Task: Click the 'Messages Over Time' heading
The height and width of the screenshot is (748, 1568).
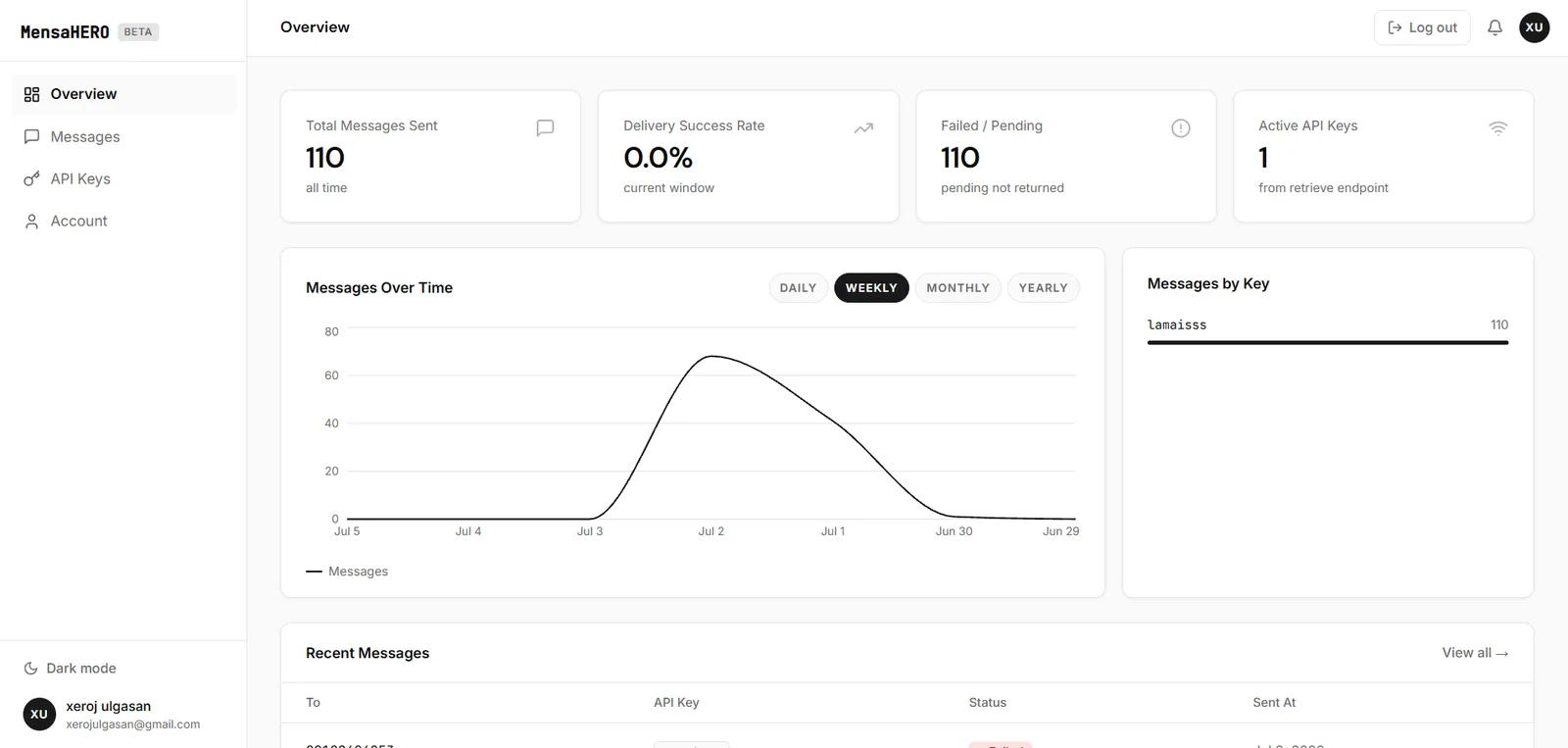Action: (379, 288)
